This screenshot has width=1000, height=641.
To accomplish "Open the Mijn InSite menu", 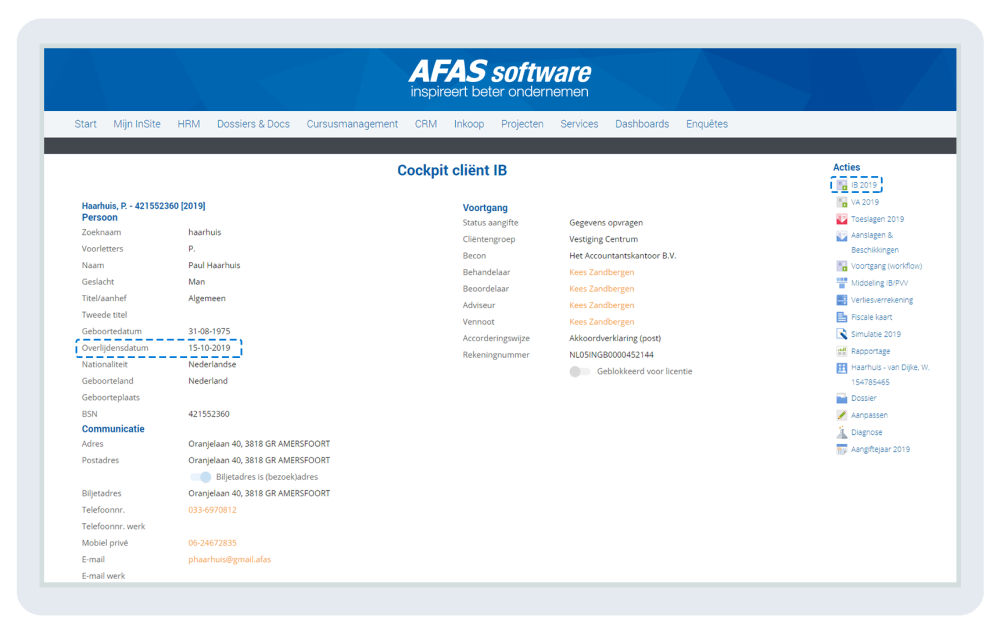I will pos(137,124).
